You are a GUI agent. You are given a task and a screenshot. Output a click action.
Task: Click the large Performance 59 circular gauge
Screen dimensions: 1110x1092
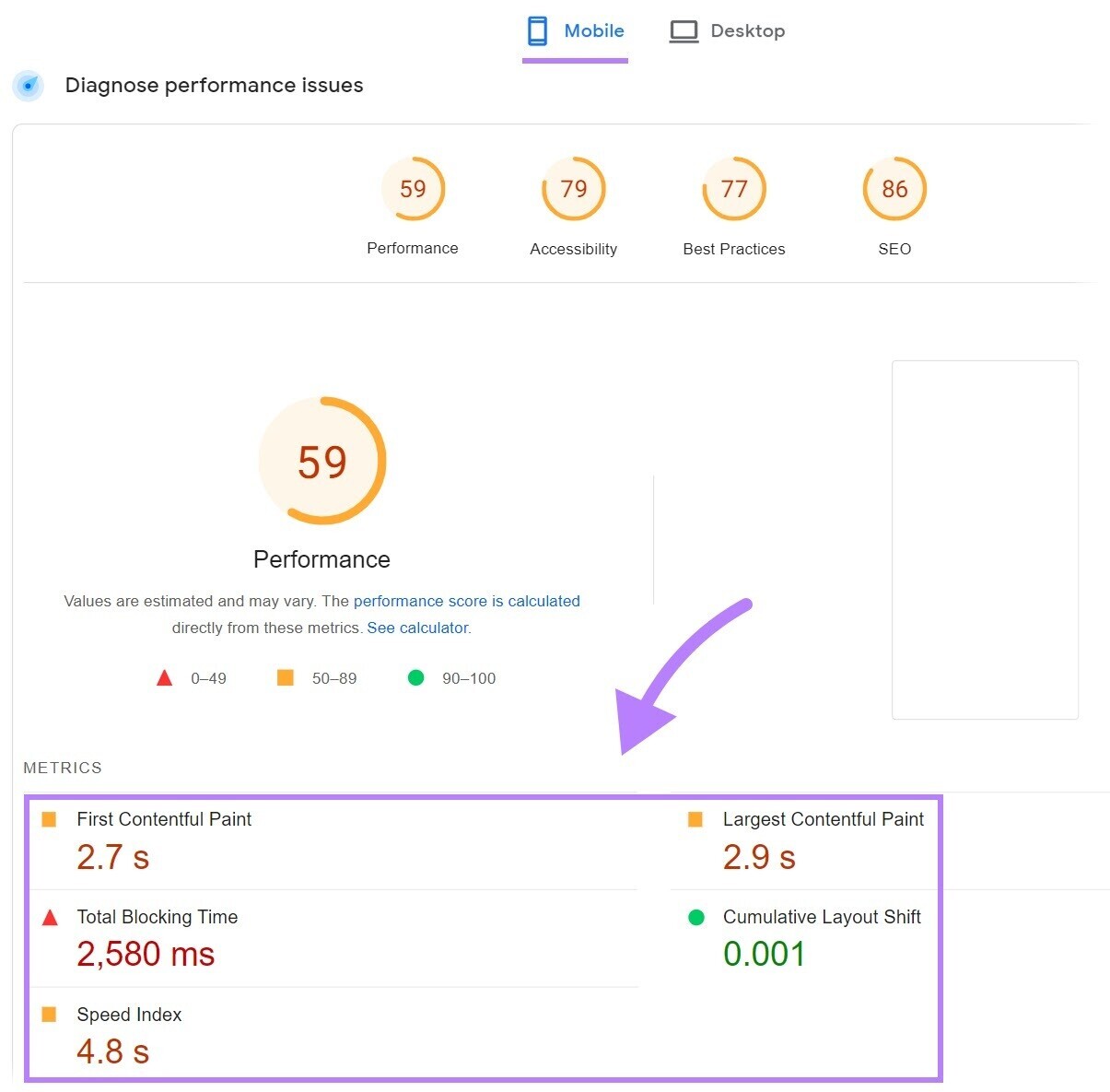(321, 461)
